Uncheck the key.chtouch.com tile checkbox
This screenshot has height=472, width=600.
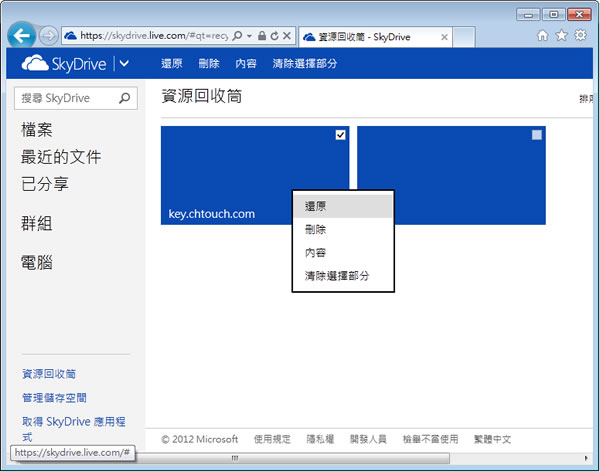tap(340, 135)
